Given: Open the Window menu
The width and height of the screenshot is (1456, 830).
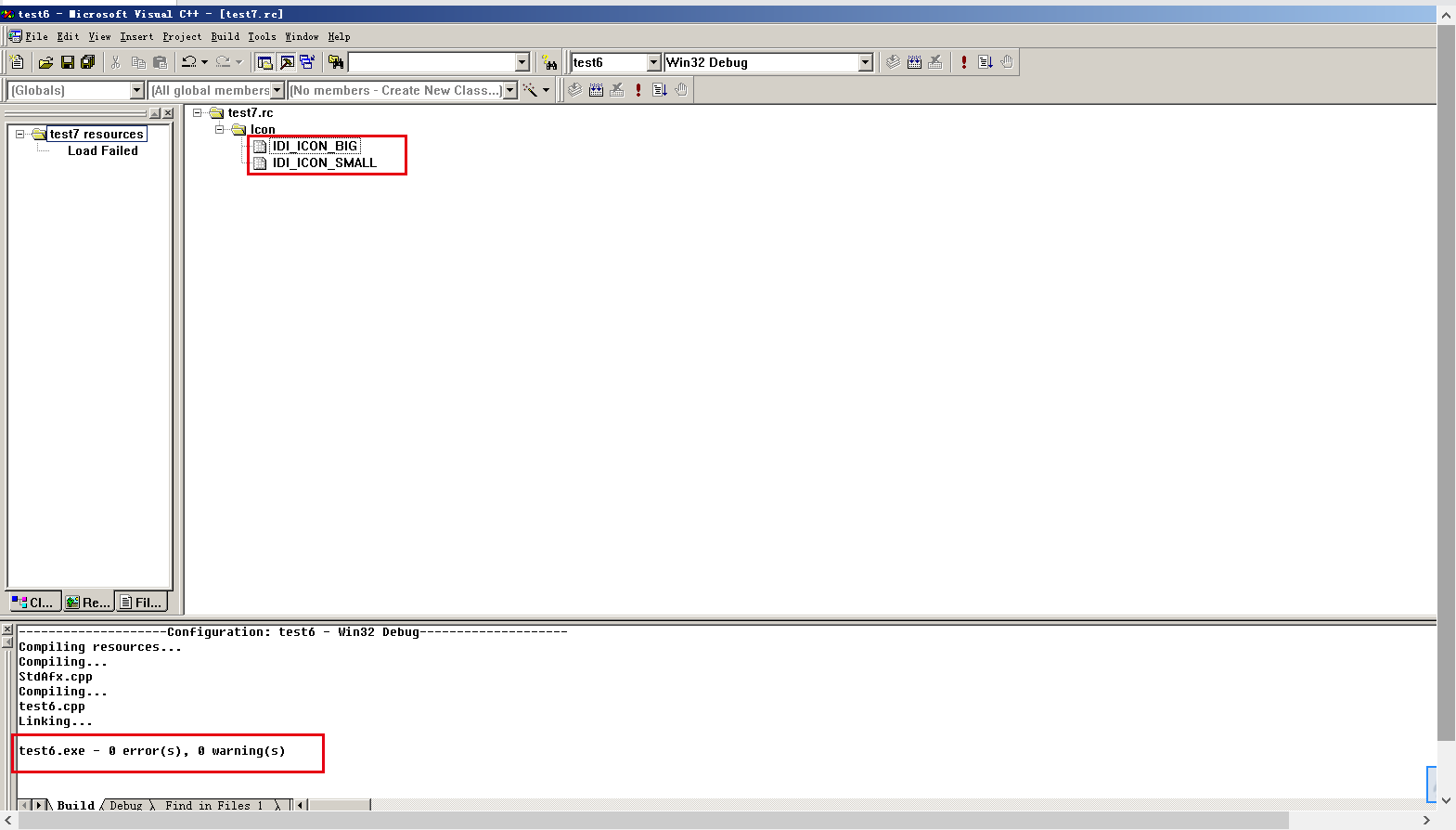Looking at the screenshot, I should click(x=302, y=36).
